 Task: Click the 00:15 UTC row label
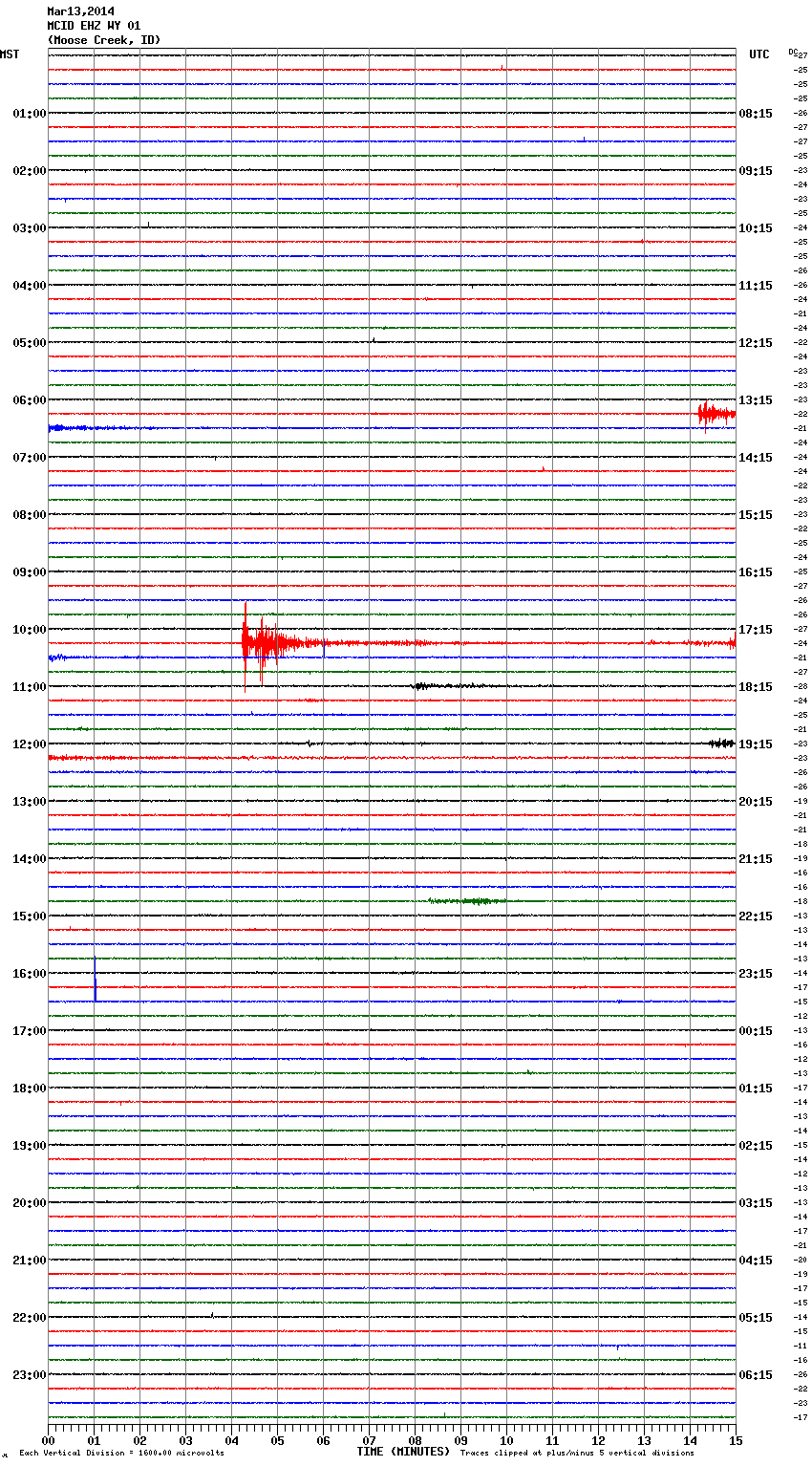pyautogui.click(x=756, y=1031)
